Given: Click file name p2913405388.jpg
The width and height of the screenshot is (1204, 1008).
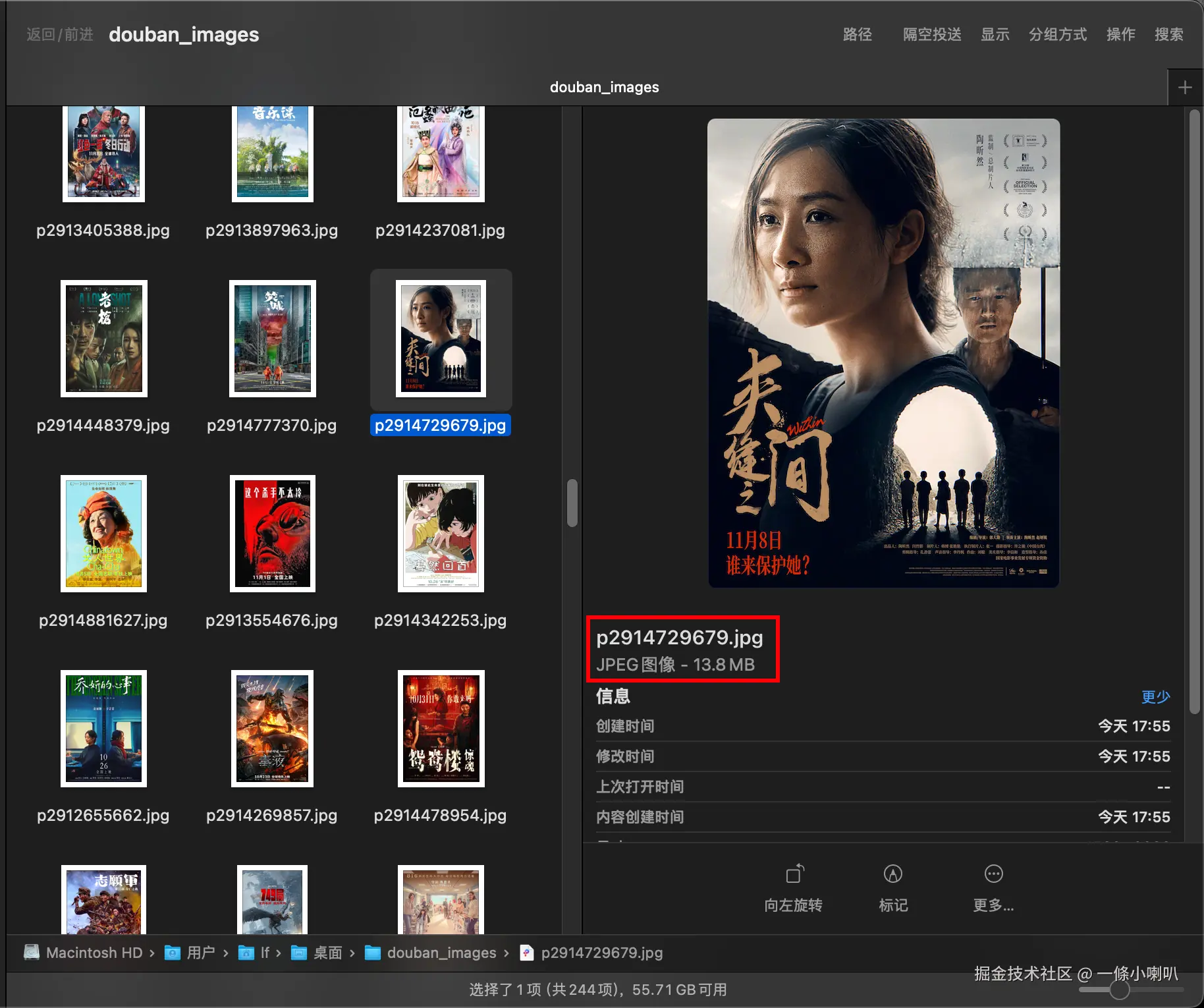Looking at the screenshot, I should [103, 231].
